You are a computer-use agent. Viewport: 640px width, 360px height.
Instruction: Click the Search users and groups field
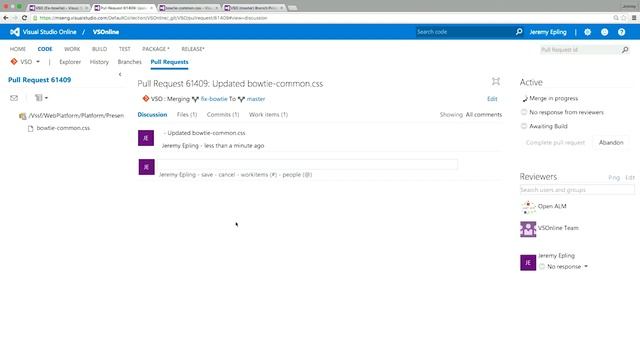tap(577, 190)
